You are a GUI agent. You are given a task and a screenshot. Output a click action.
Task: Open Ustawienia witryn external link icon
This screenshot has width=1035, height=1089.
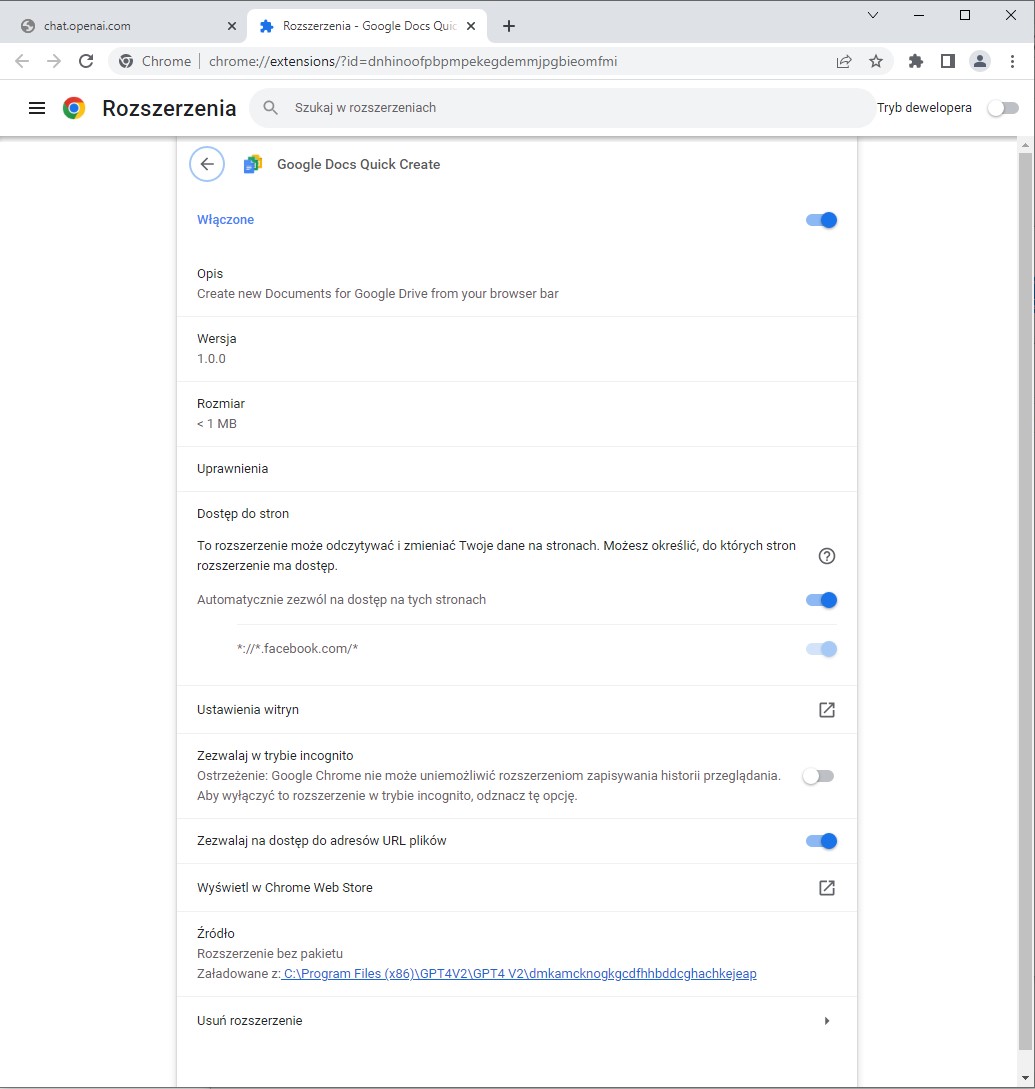(826, 710)
